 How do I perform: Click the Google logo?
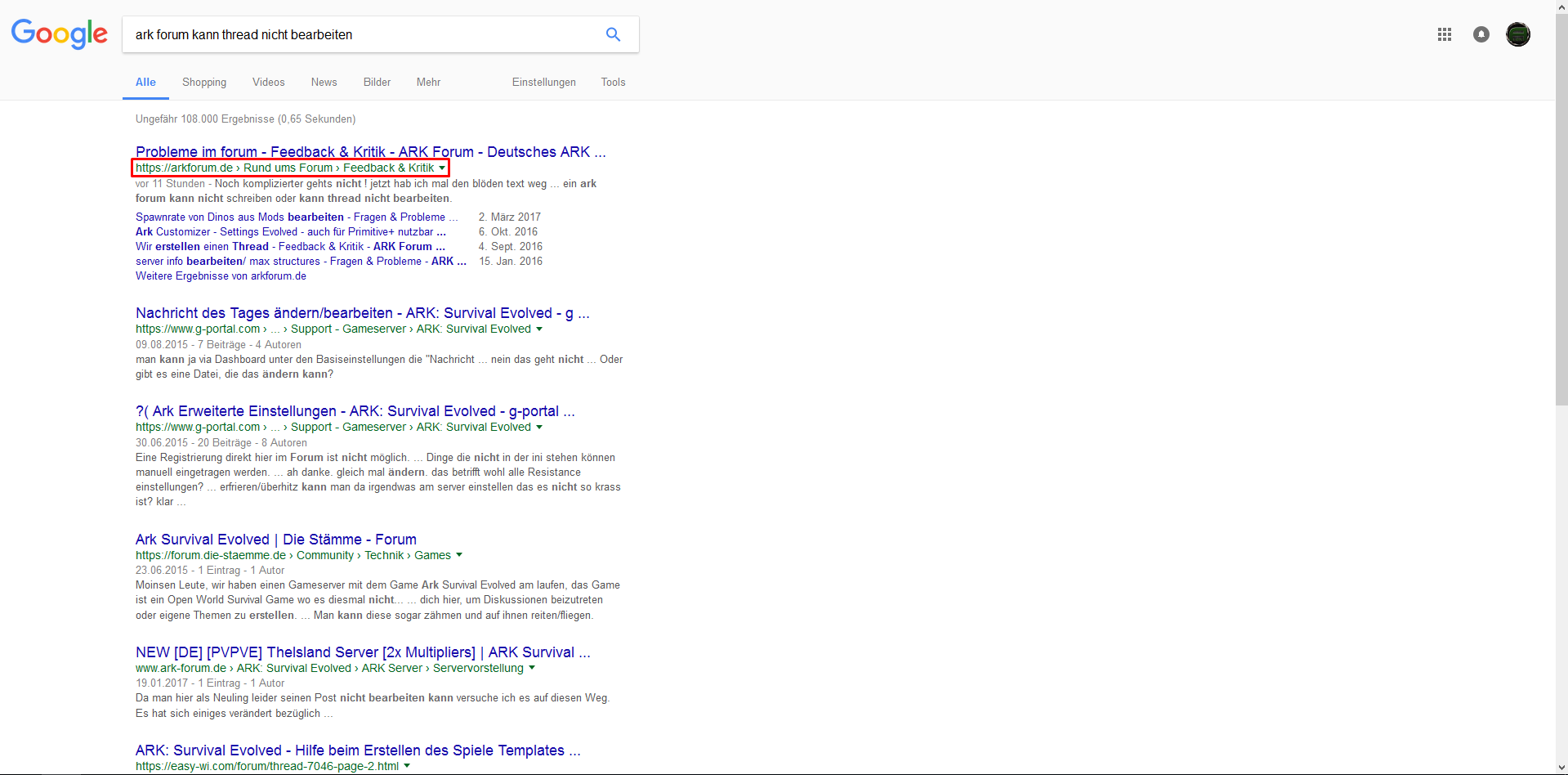59,34
